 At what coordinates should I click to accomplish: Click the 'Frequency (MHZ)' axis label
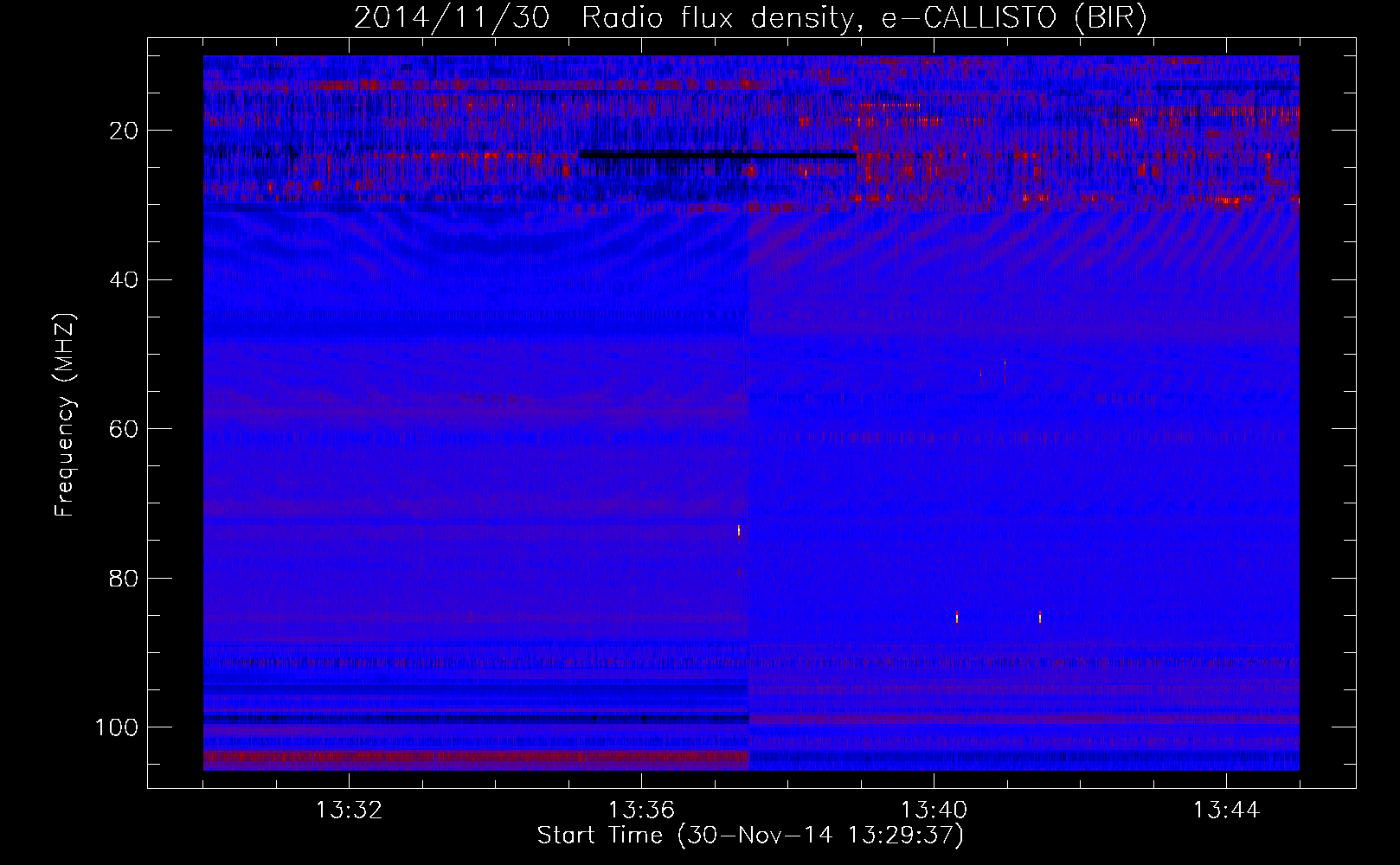point(64,415)
